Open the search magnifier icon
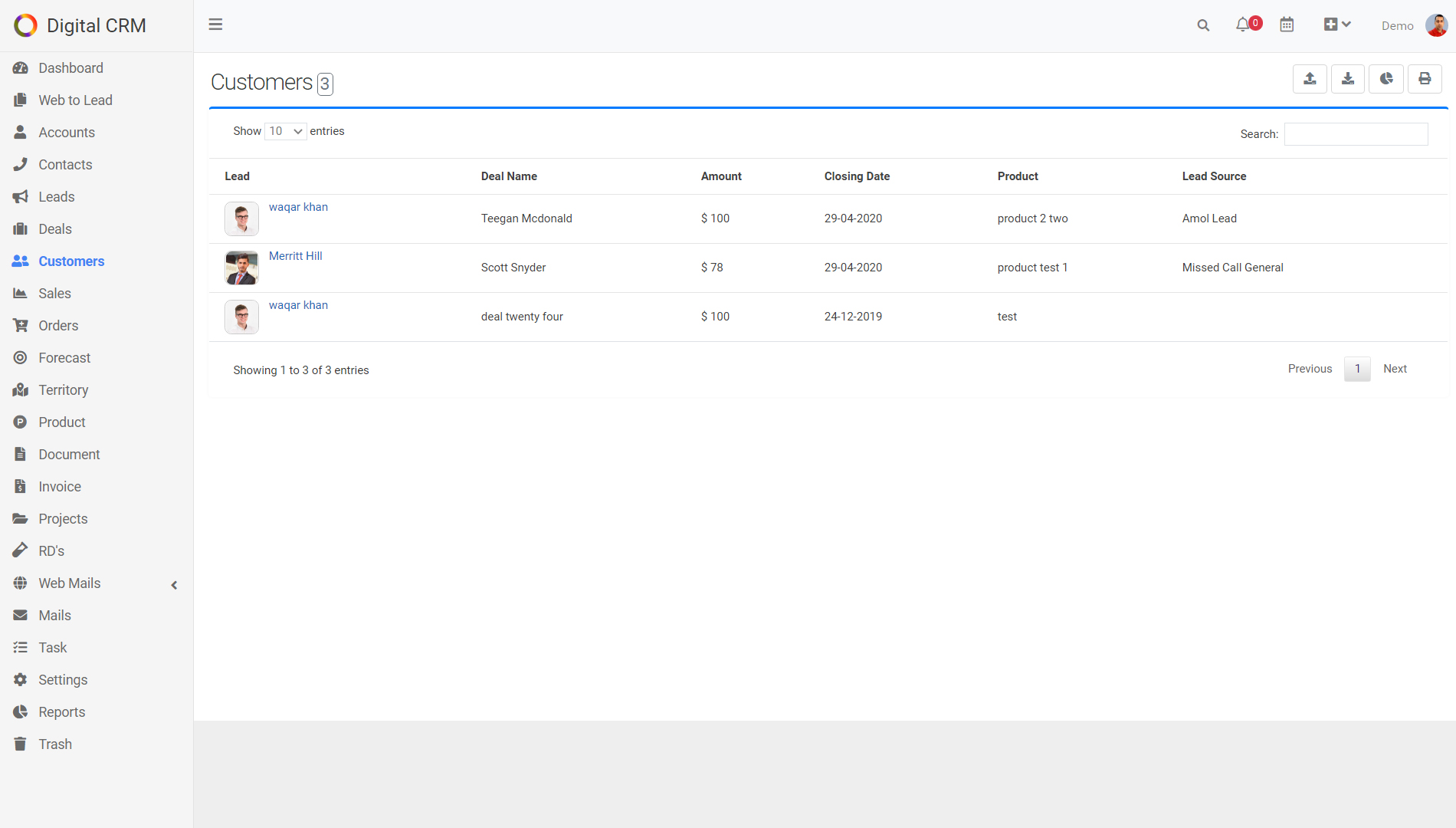This screenshot has width=1456, height=828. 1203,25
